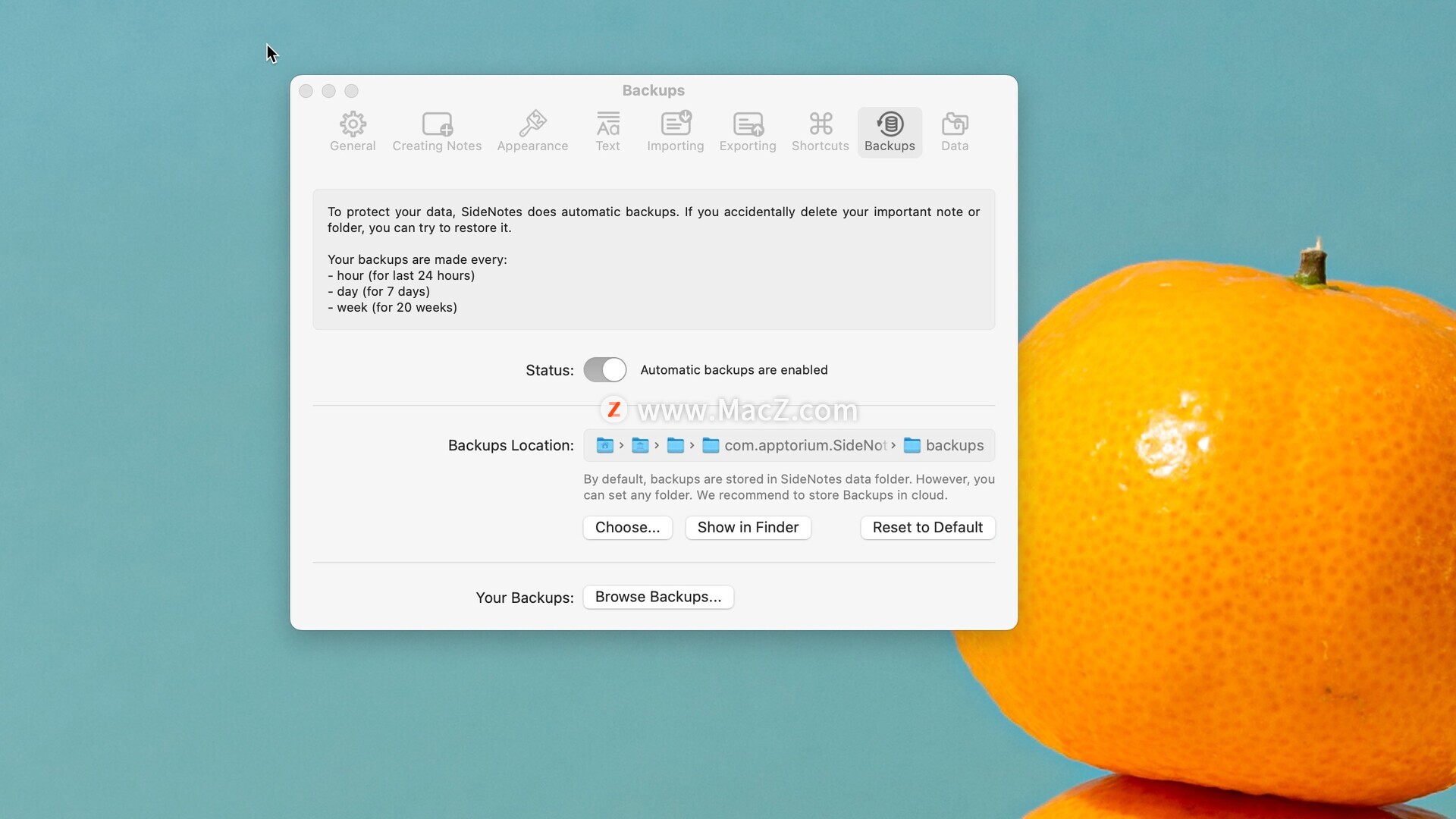Click Reset to Default button
The height and width of the screenshot is (819, 1456).
[927, 528]
